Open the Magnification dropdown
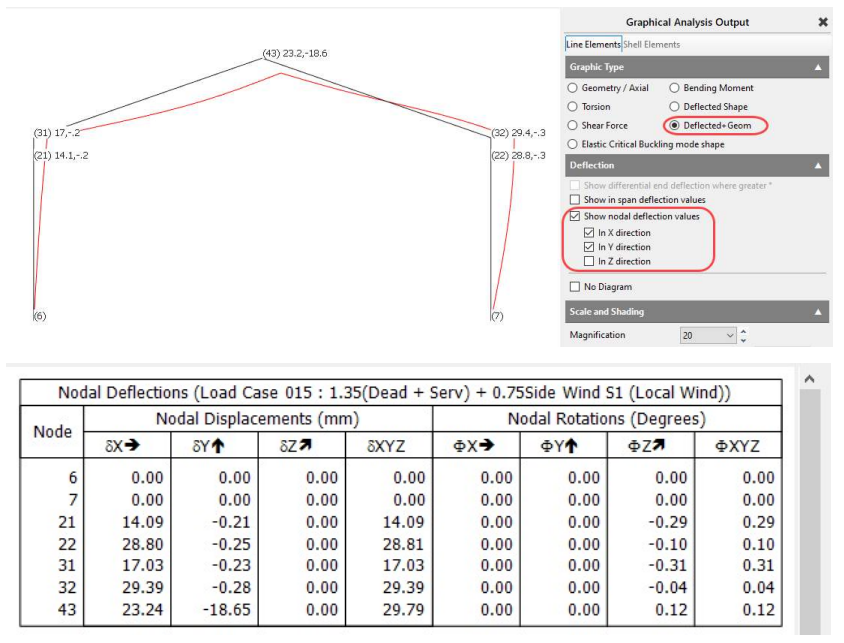The height and width of the screenshot is (643, 844). coord(728,336)
